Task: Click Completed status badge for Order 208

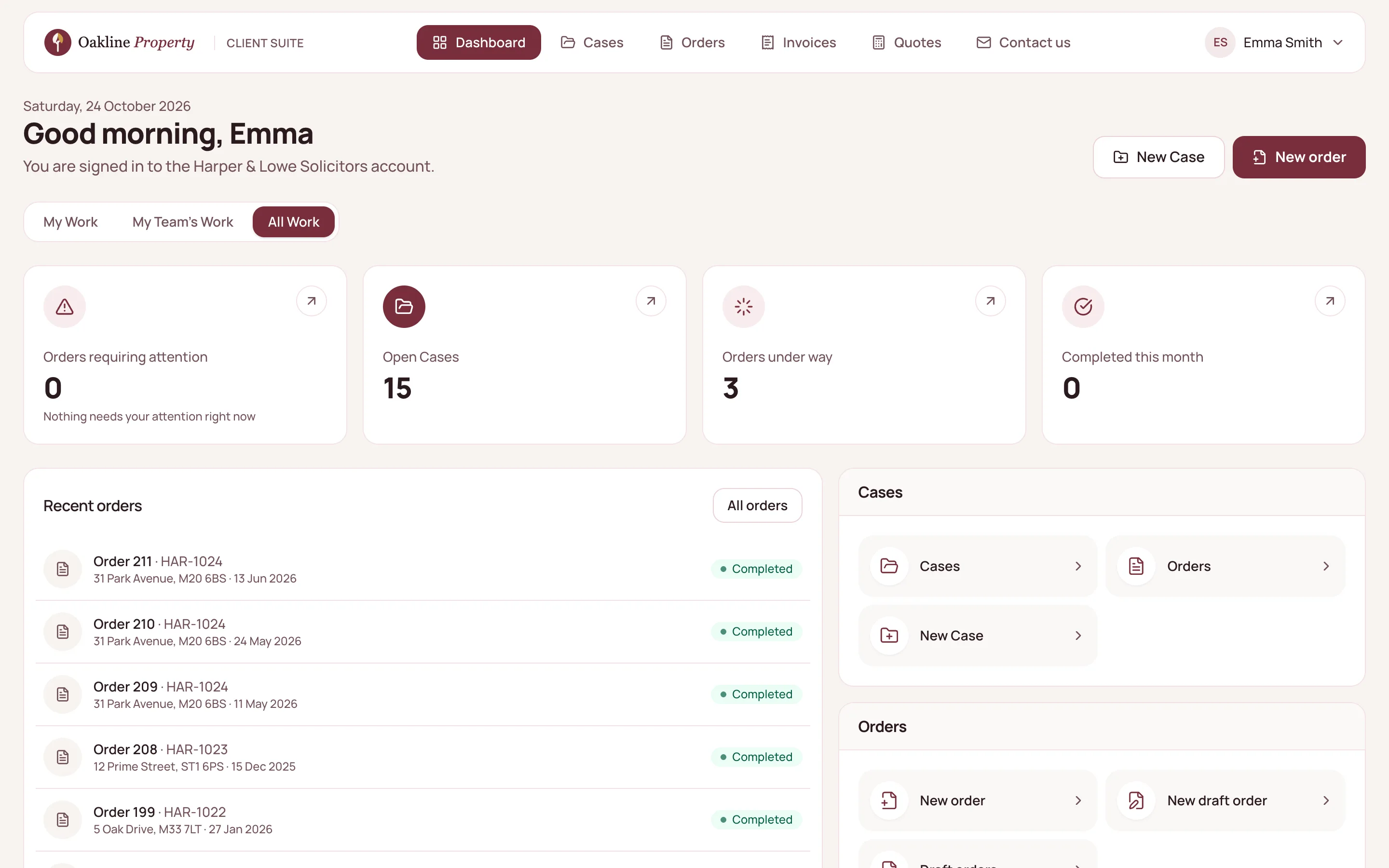Action: [x=756, y=757]
